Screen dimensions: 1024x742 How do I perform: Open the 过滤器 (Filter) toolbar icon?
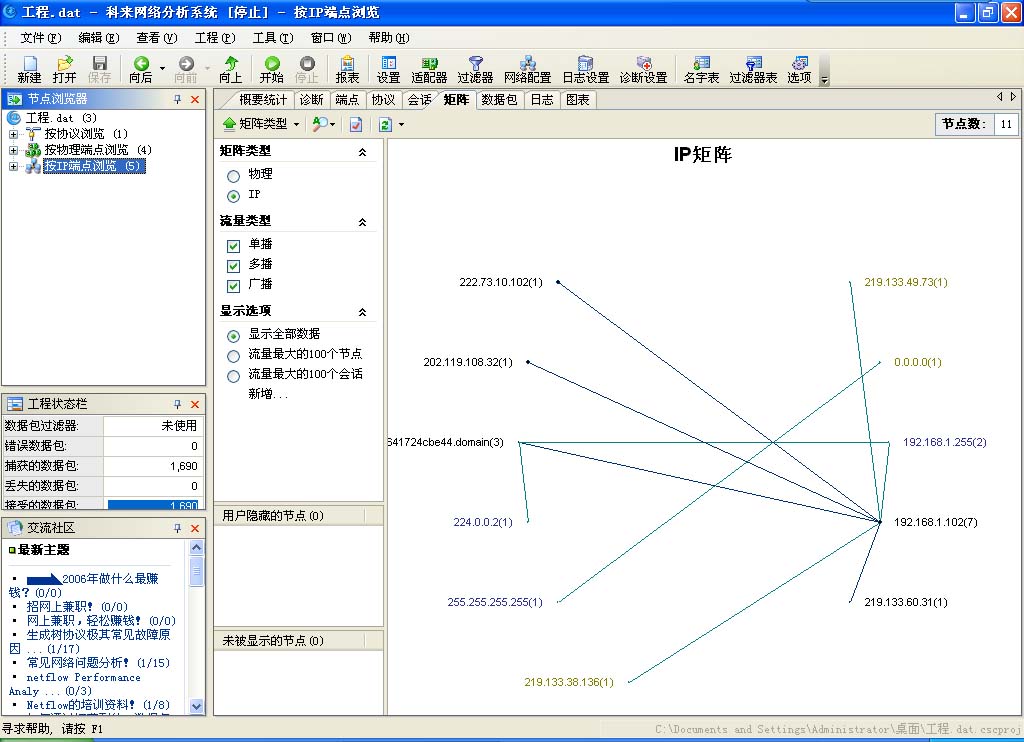[475, 69]
